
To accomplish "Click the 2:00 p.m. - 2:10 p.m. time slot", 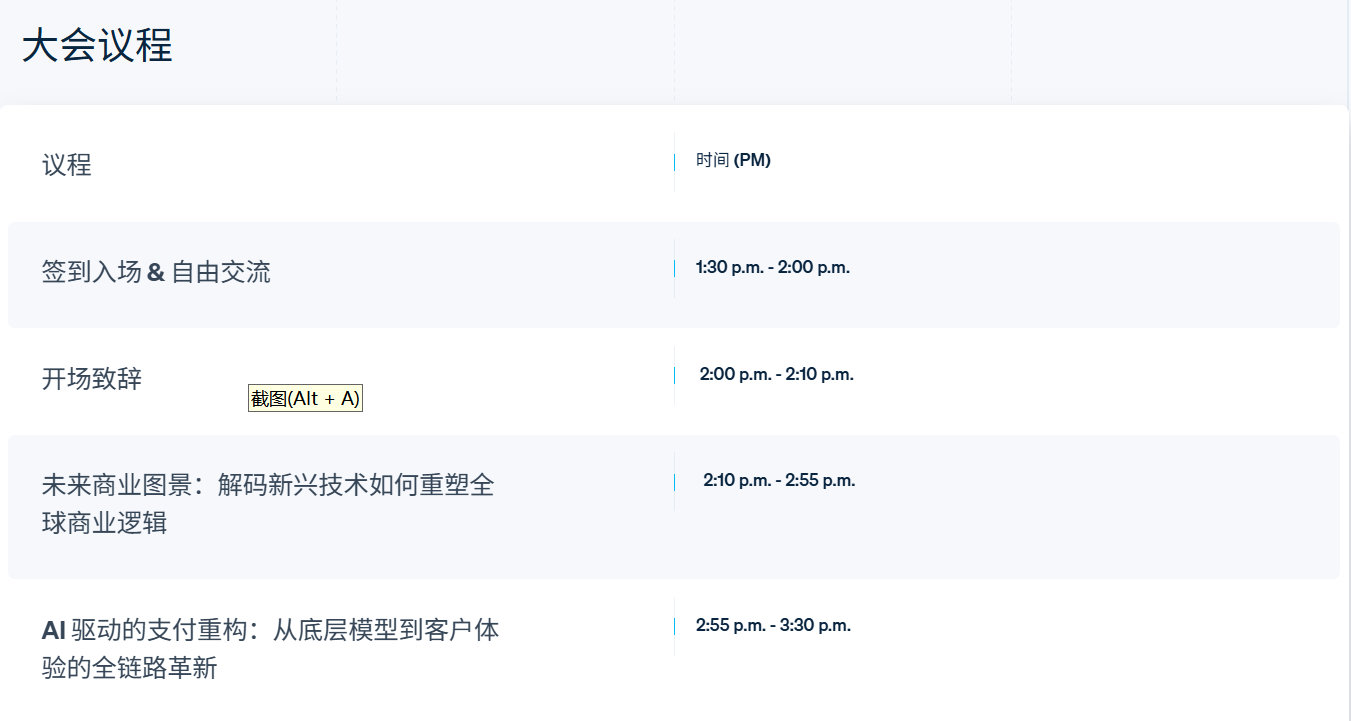I will pos(777,374).
